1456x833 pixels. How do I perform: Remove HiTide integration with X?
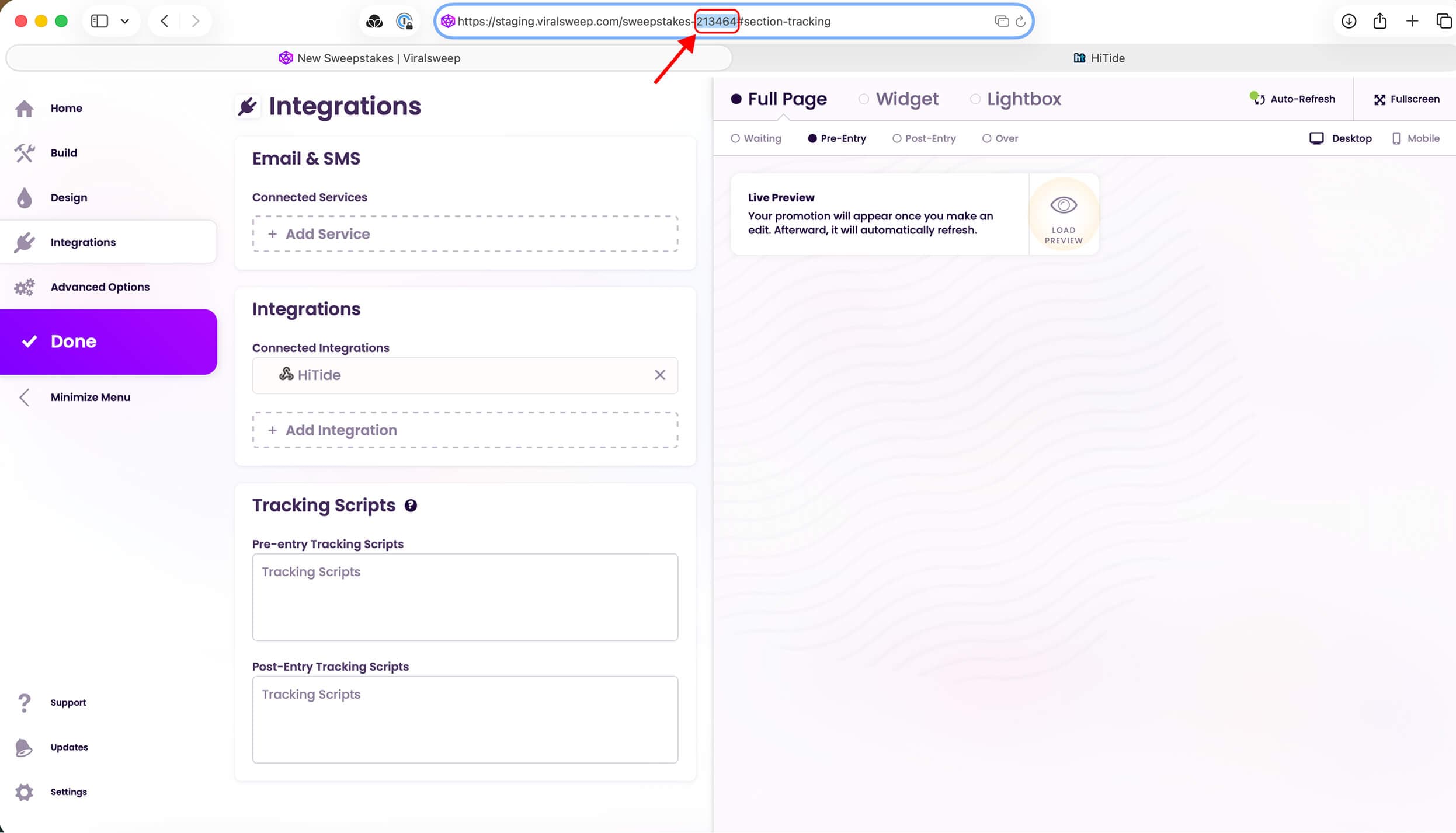tap(659, 375)
